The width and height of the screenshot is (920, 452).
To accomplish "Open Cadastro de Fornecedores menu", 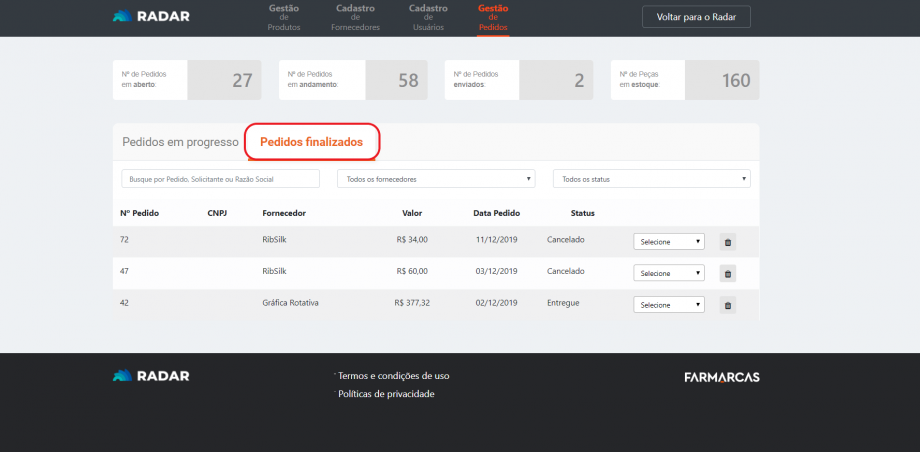I will [355, 17].
